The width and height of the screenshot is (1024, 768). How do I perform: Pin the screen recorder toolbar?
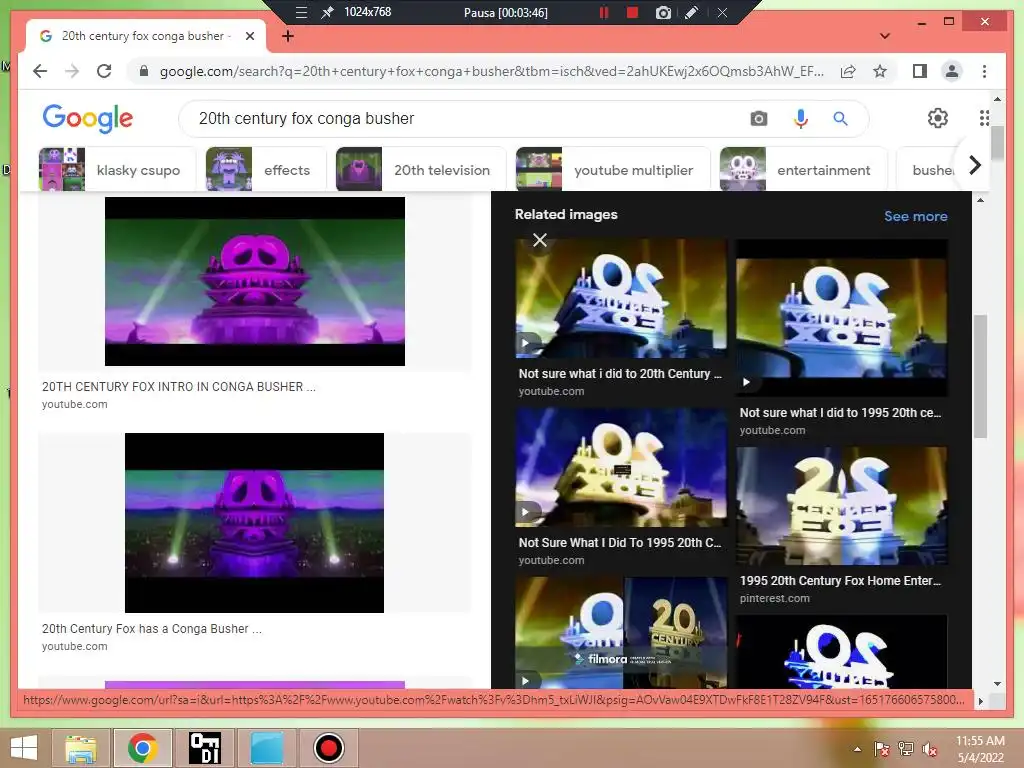tap(327, 12)
